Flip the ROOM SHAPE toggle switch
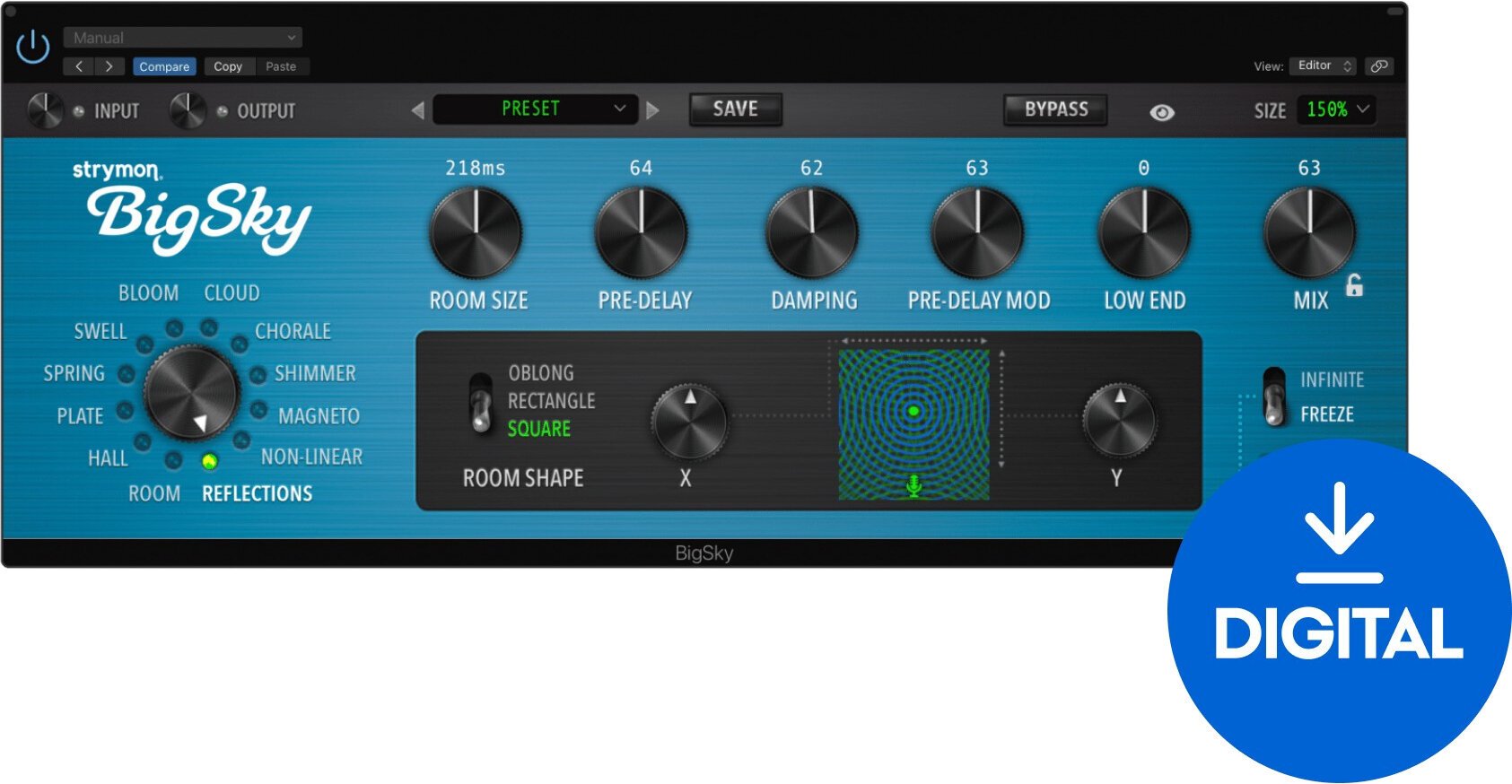The width and height of the screenshot is (1512, 784). (x=481, y=403)
